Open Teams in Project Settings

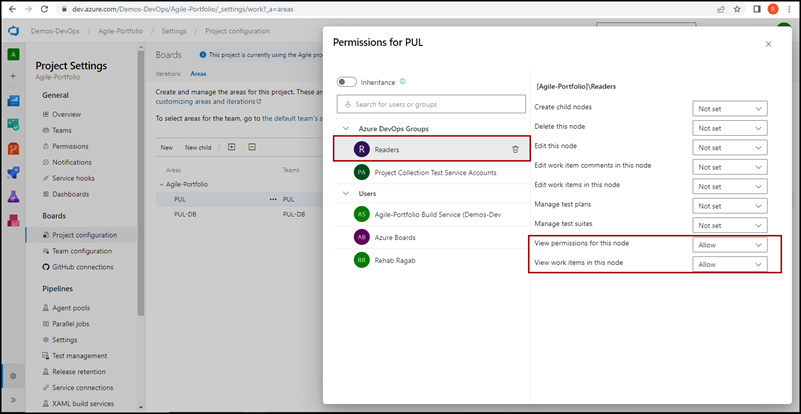[x=62, y=130]
